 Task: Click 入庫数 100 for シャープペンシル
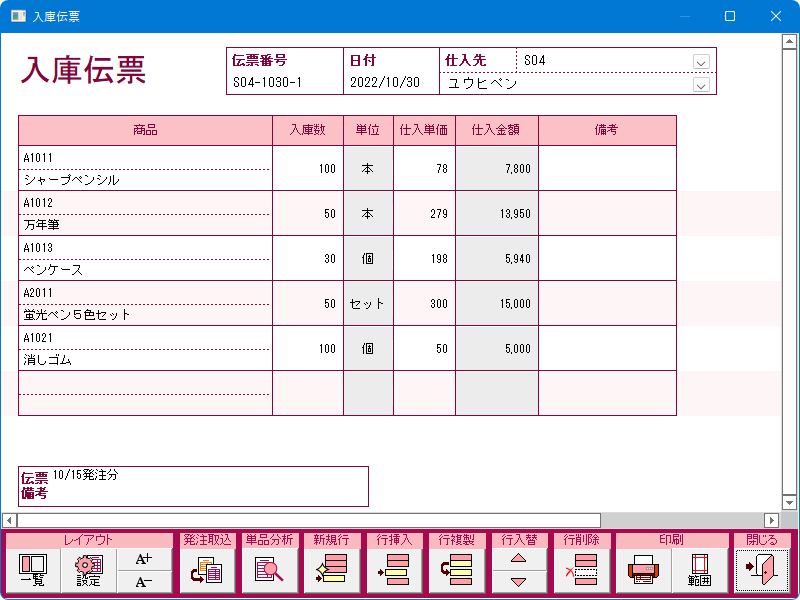[308, 168]
